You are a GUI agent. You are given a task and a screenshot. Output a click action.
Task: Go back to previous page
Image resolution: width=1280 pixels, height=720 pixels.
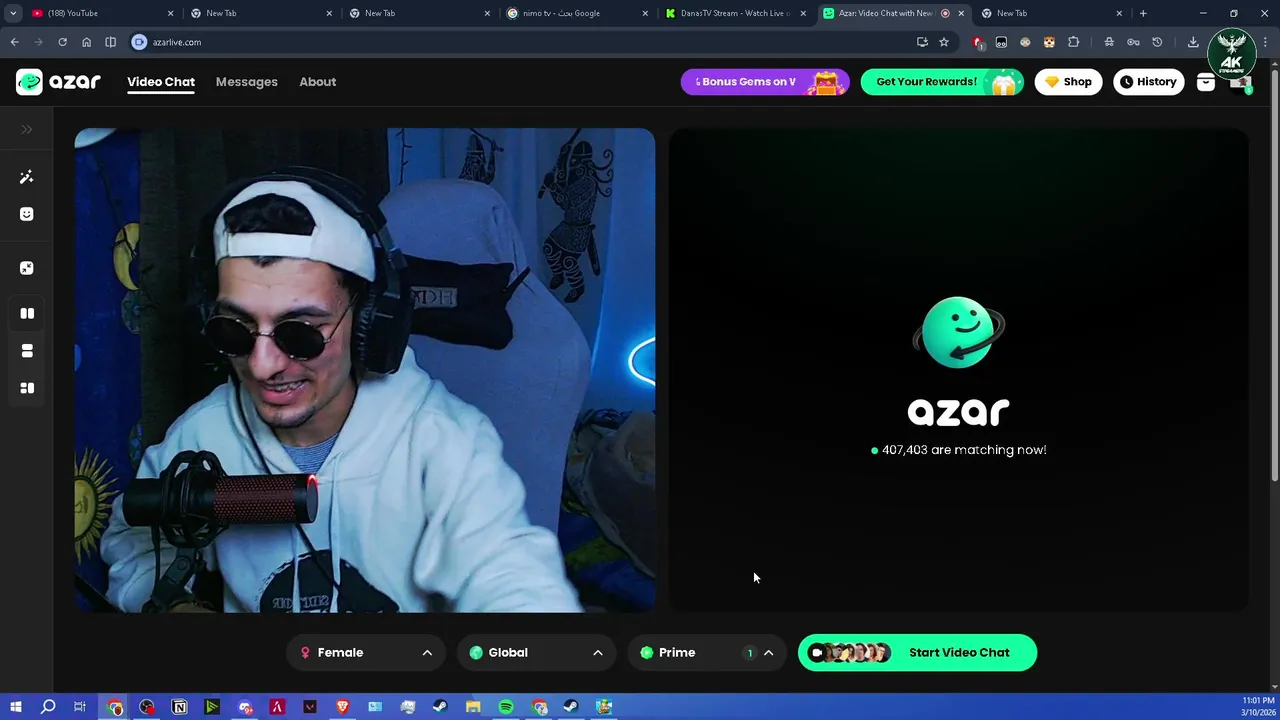tap(14, 42)
